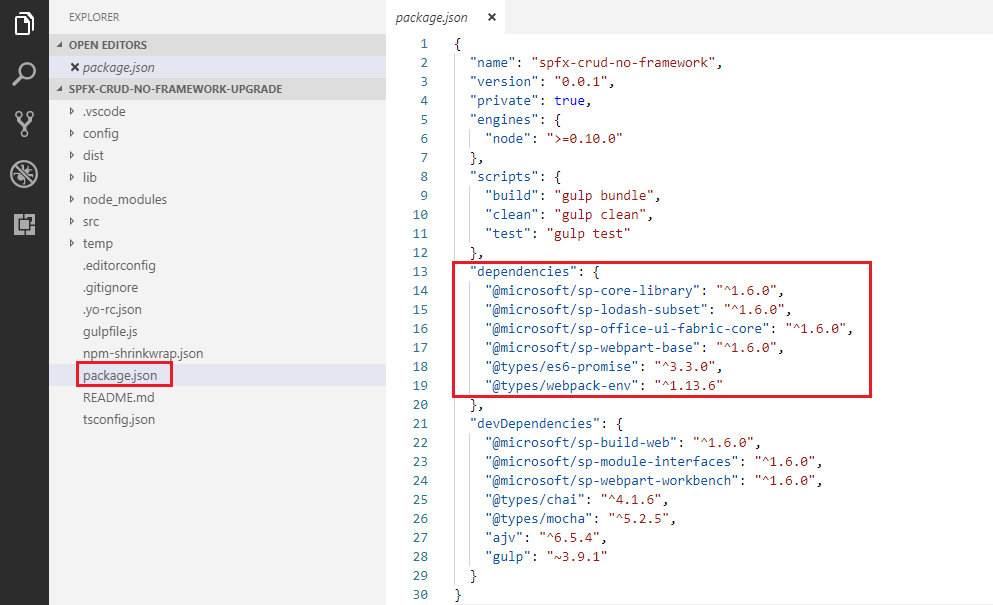Close the package.json editor tab
The width and height of the screenshot is (993, 605).
click(490, 17)
